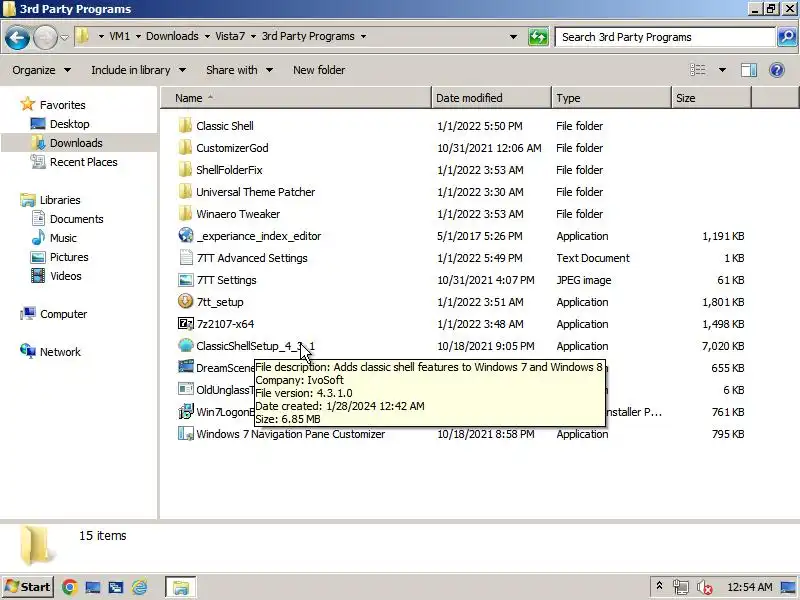
Task: Open the Include in library menu
Action: [138, 70]
